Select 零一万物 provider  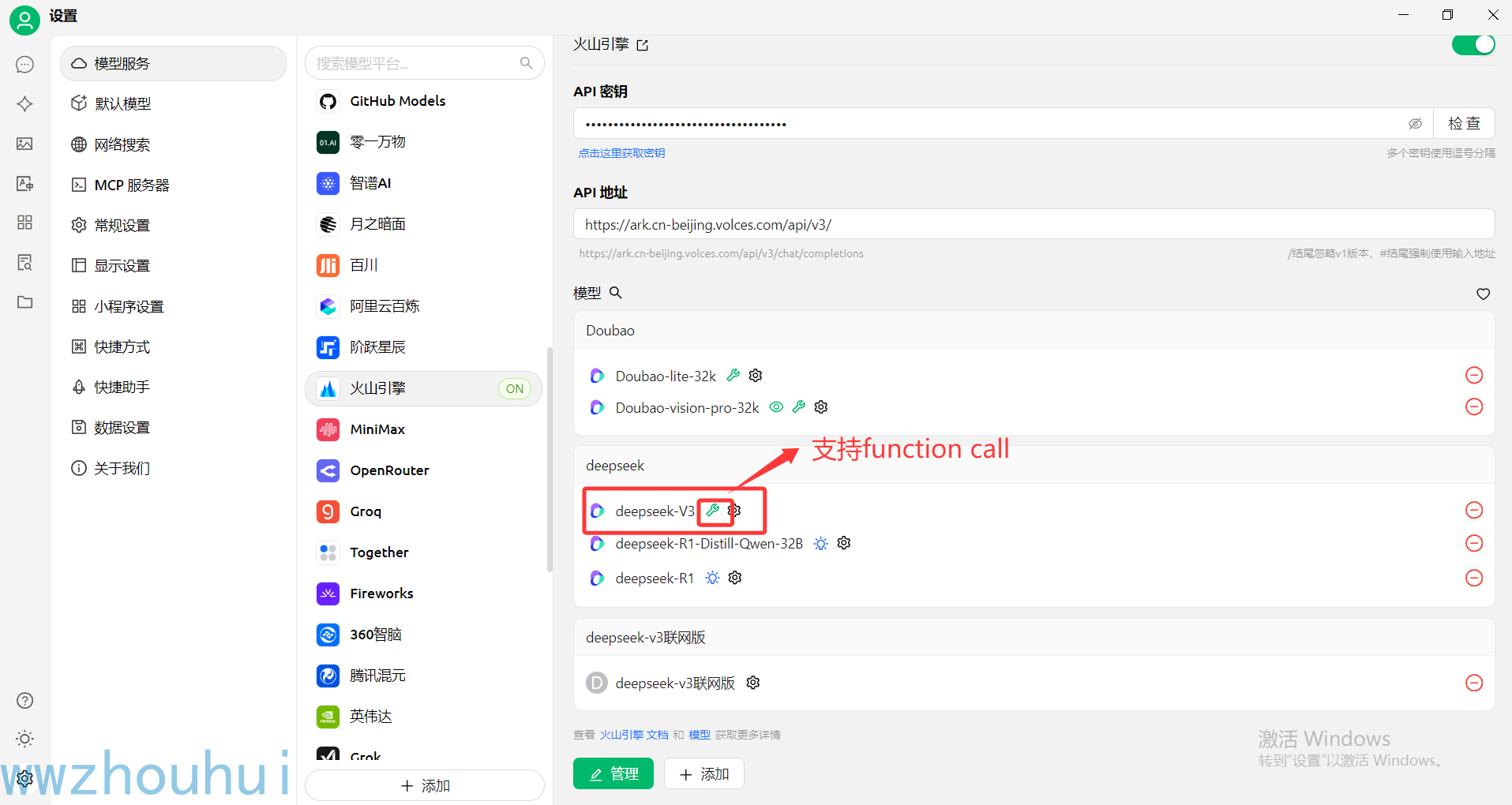pyautogui.click(x=424, y=142)
